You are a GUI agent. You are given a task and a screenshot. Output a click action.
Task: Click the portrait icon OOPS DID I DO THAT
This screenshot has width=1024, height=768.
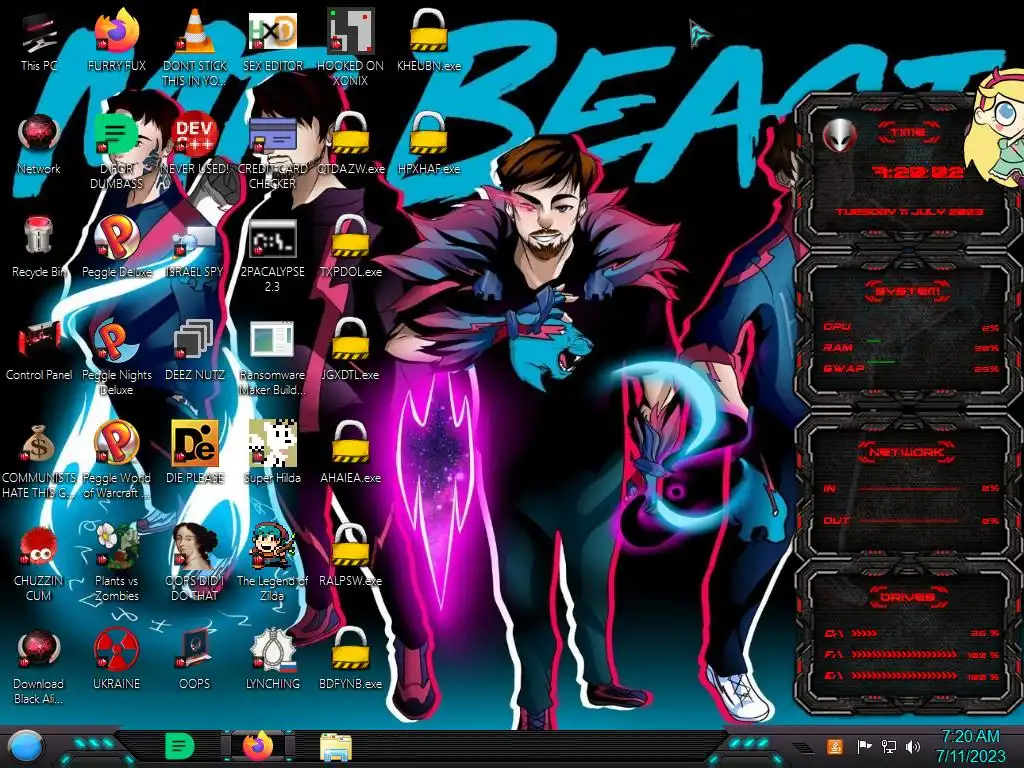[195, 563]
